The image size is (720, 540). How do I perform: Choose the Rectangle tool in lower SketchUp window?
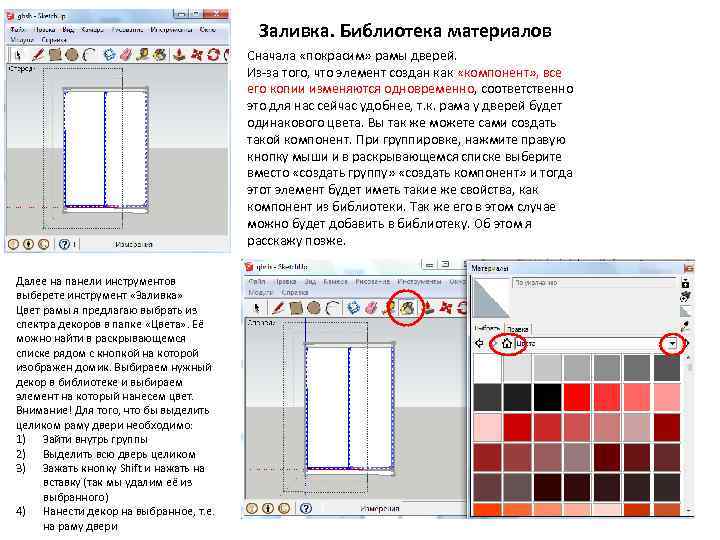click(x=295, y=307)
